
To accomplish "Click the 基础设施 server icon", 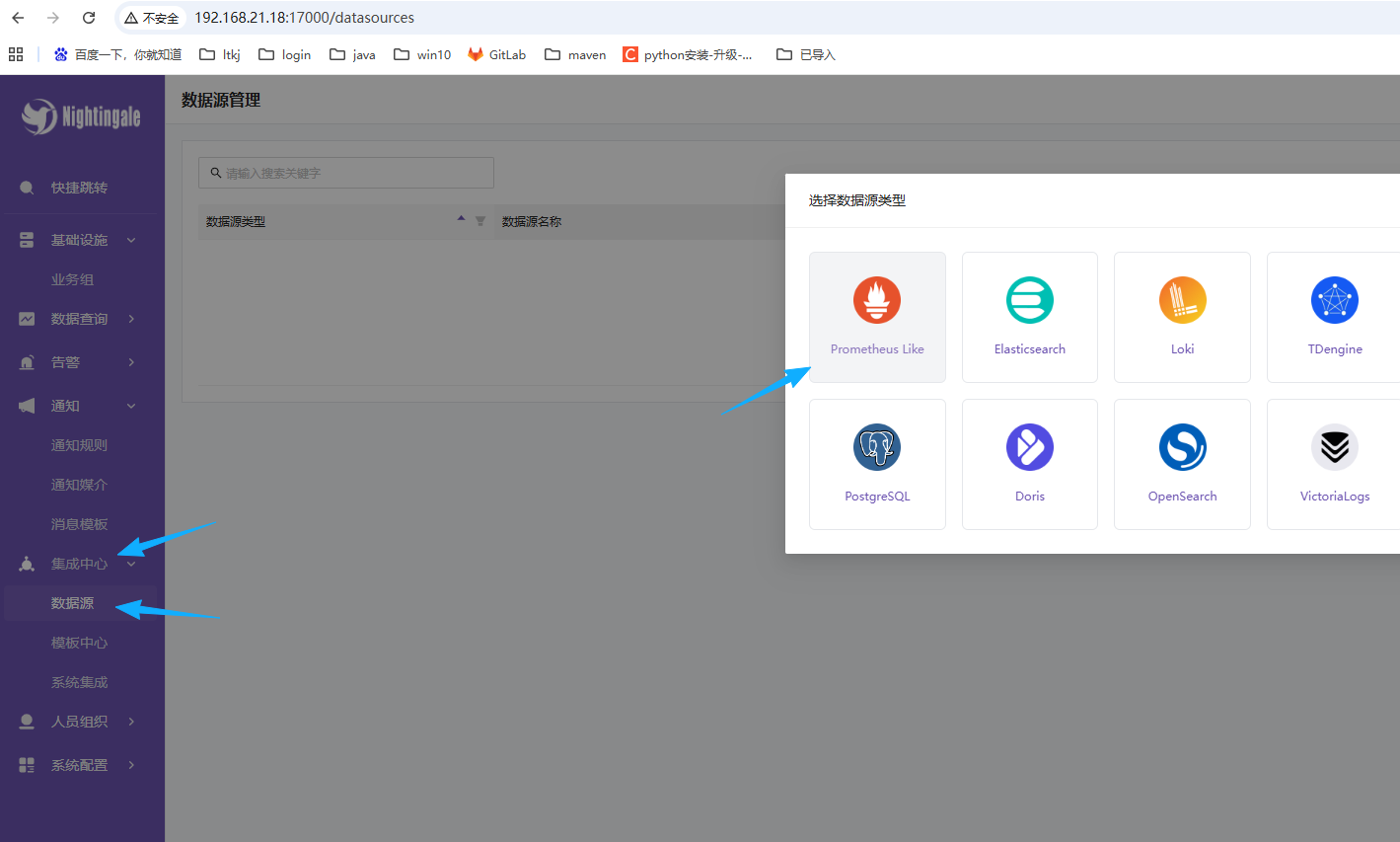I will coord(27,240).
